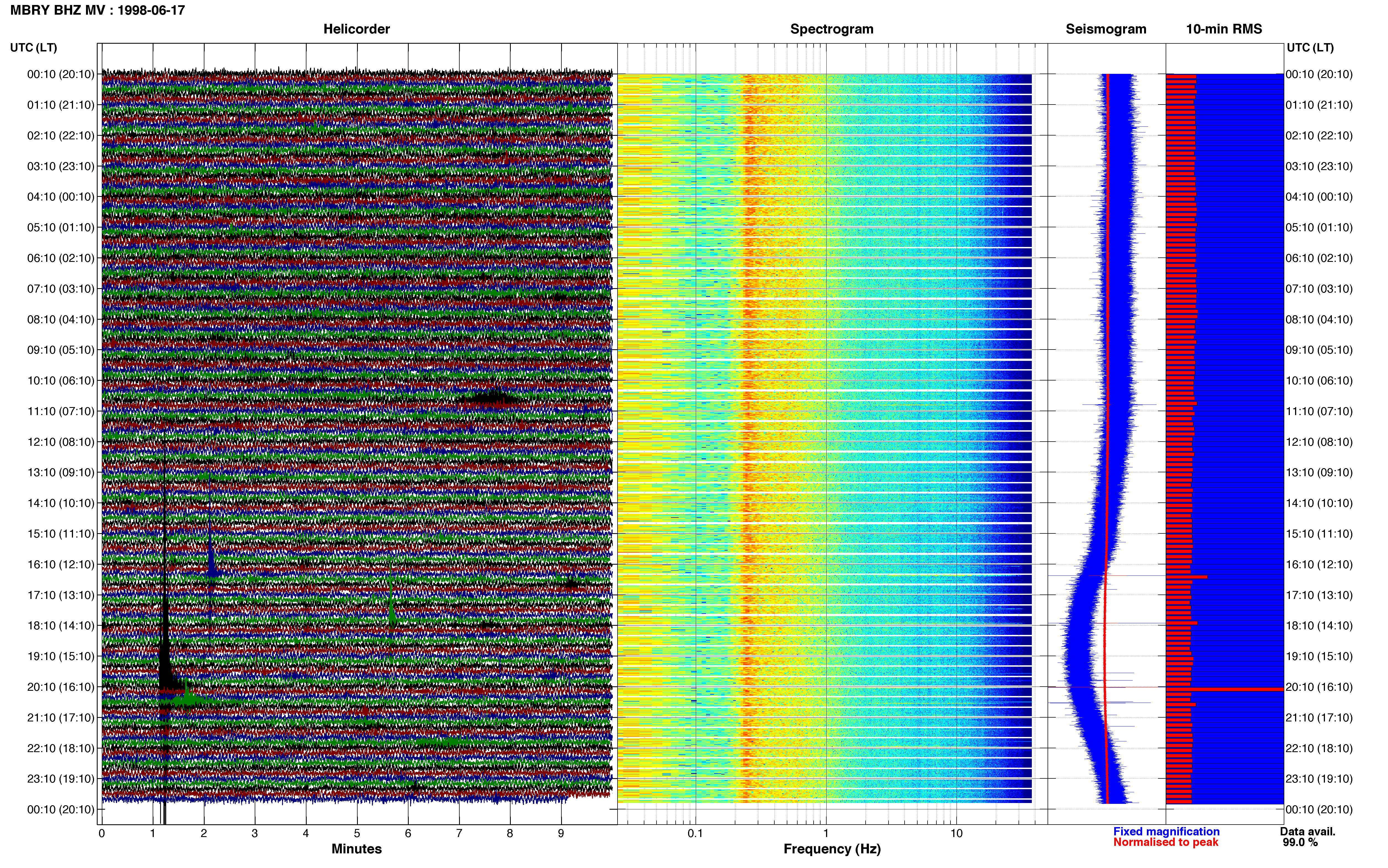Click the 10-min RMS panel heading
This screenshot has width=1388, height=868.
pyautogui.click(x=1224, y=29)
